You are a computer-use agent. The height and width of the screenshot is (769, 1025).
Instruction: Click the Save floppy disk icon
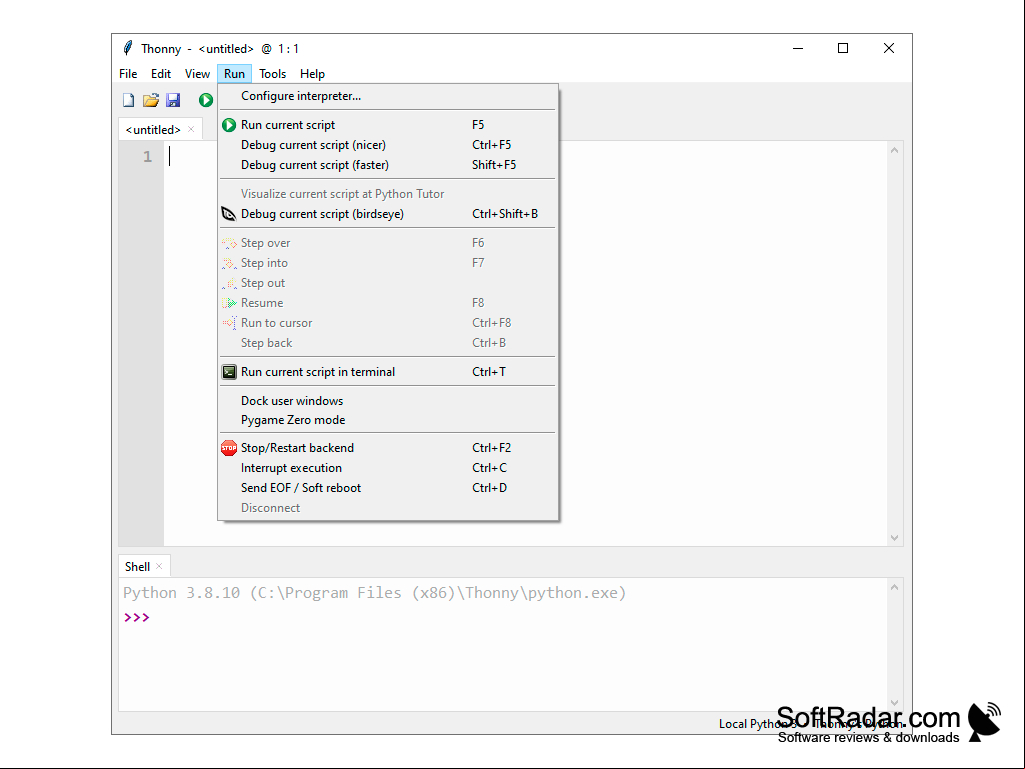[x=173, y=100]
